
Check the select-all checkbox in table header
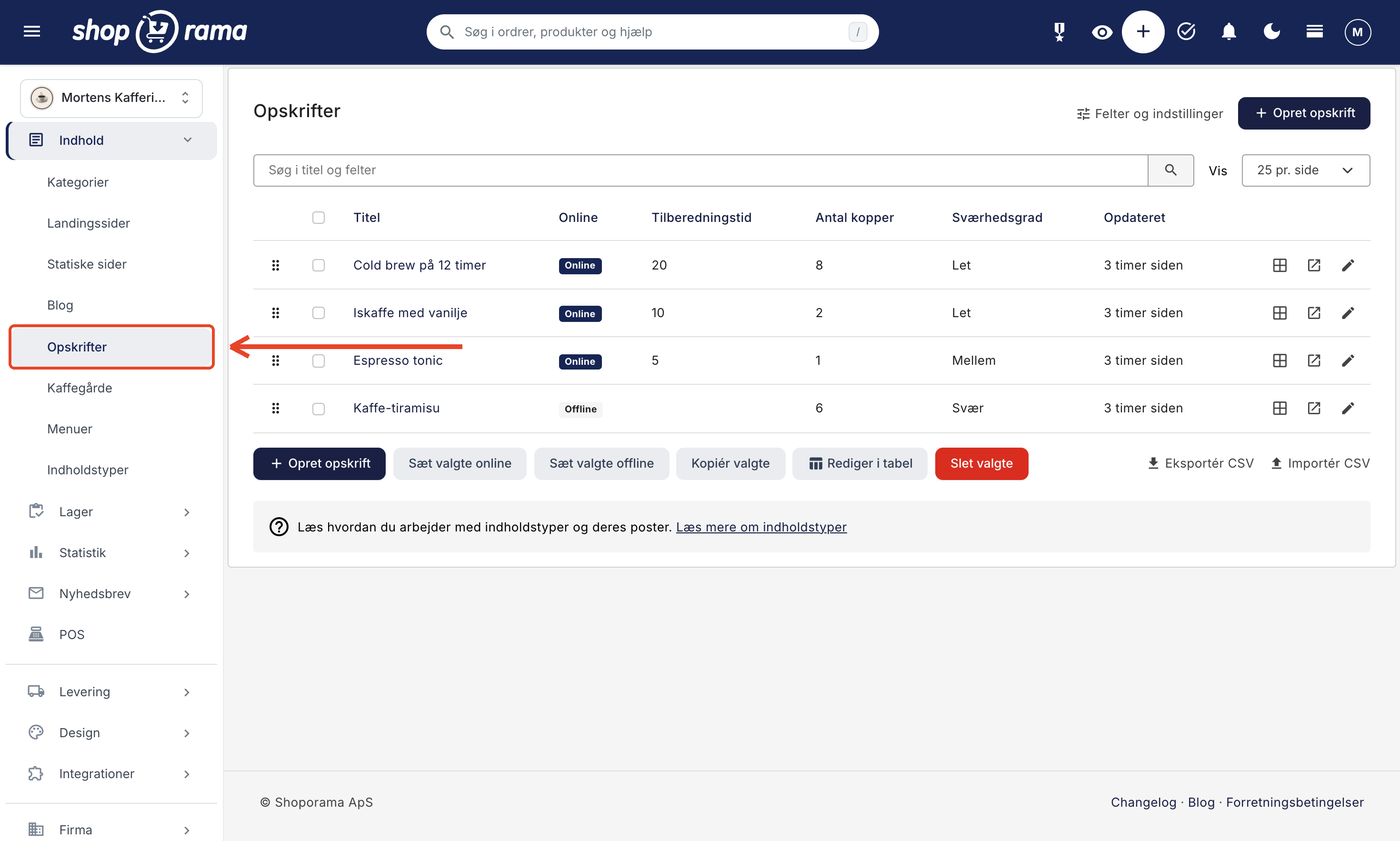coord(319,217)
